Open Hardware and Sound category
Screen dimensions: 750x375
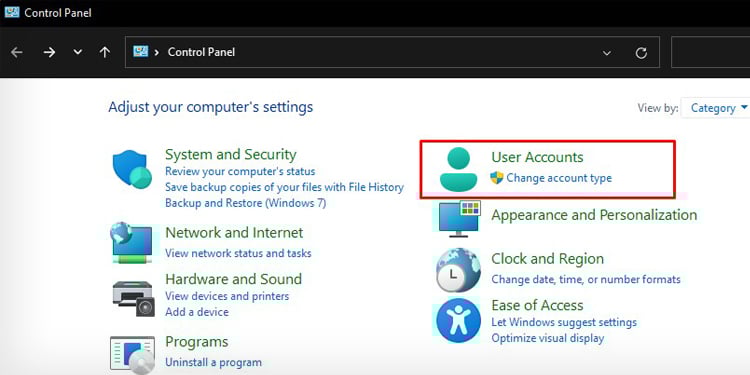tap(233, 279)
